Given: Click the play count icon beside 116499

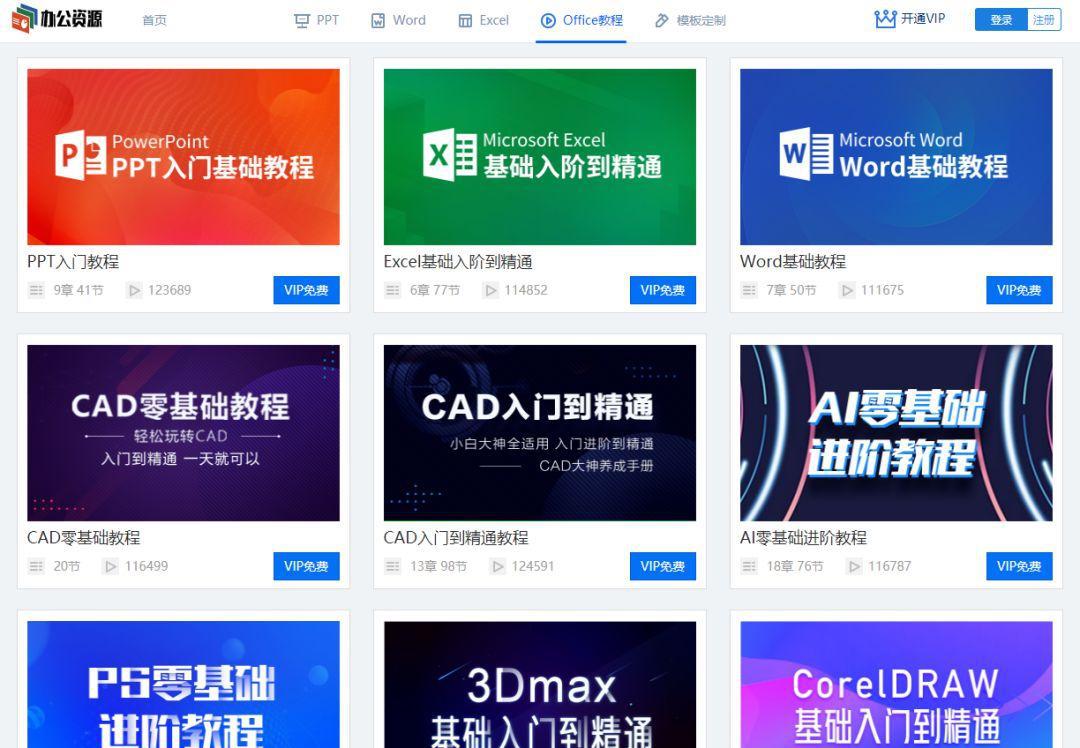Looking at the screenshot, I should click(x=110, y=567).
